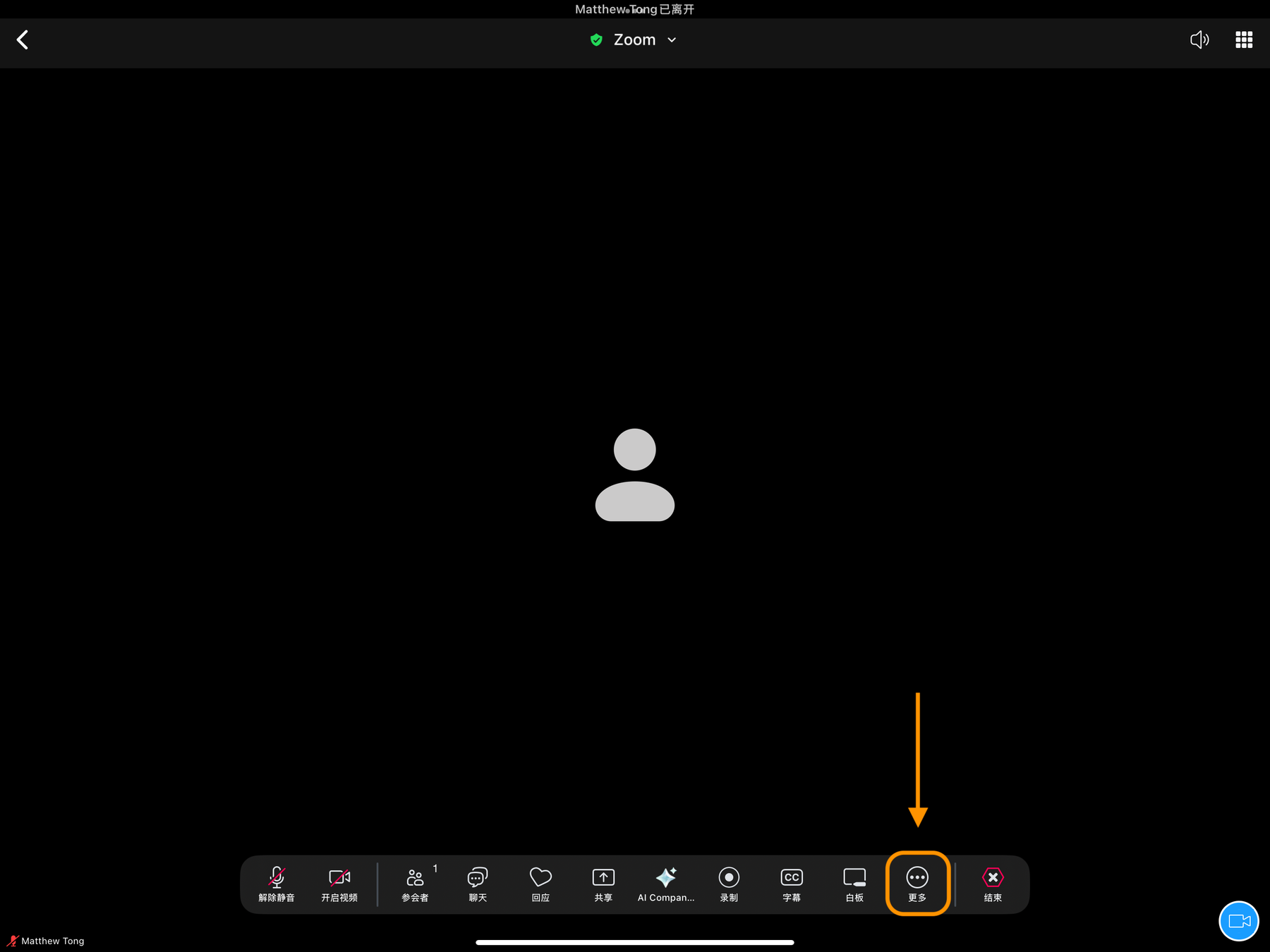Image resolution: width=1270 pixels, height=952 pixels.
Task: Click the green security shield icon
Action: [x=596, y=40]
